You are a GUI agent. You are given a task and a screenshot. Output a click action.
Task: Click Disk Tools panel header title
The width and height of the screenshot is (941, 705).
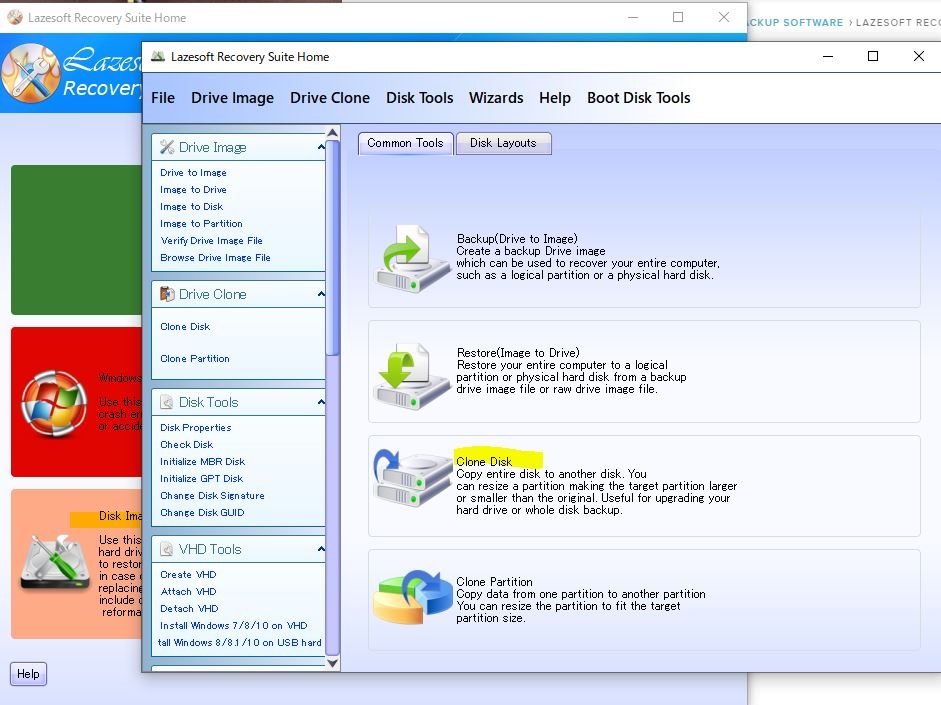pyautogui.click(x=208, y=403)
